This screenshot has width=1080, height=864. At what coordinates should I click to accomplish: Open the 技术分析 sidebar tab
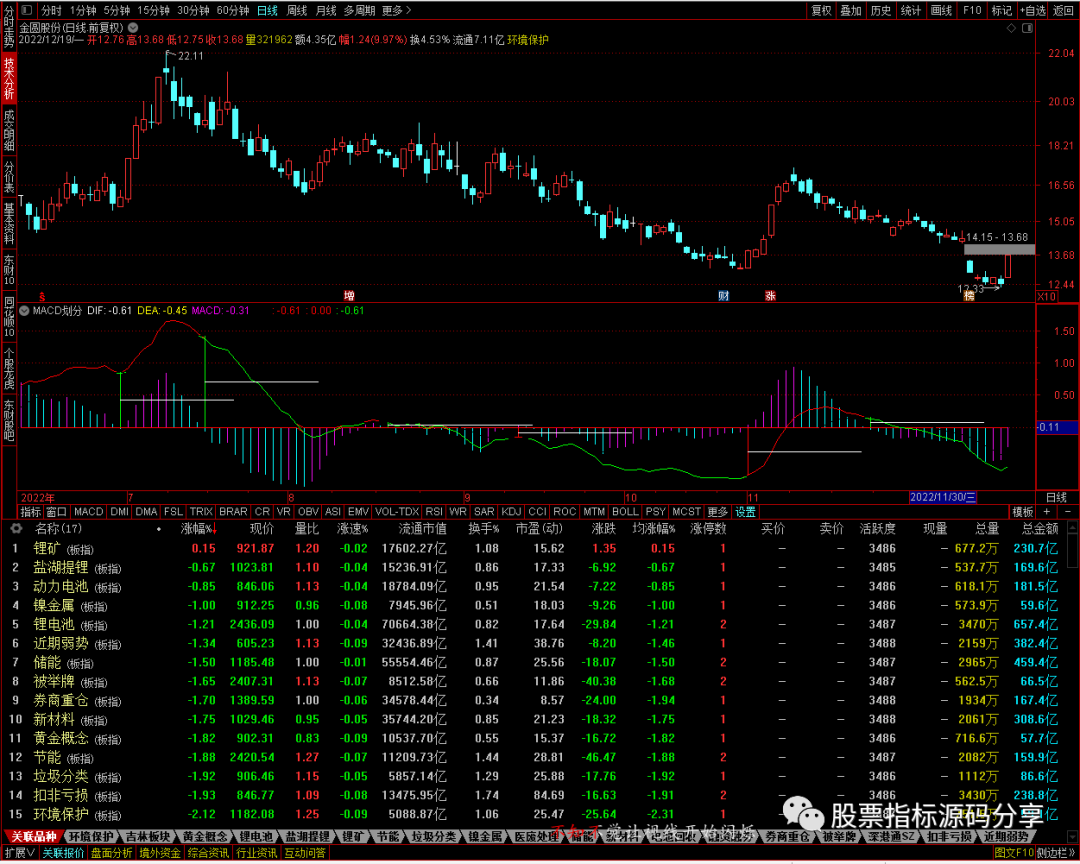click(9, 79)
